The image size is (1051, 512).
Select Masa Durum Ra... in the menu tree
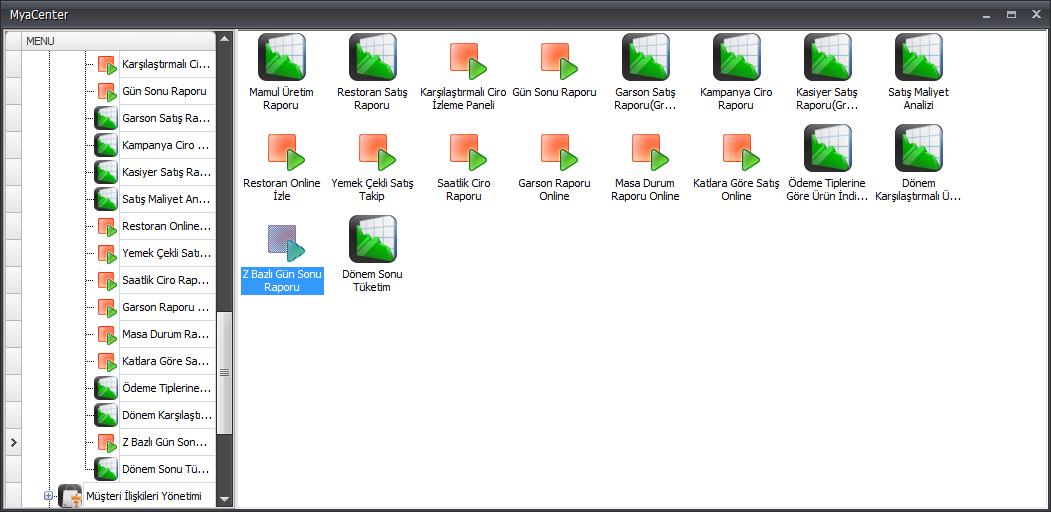coord(167,334)
